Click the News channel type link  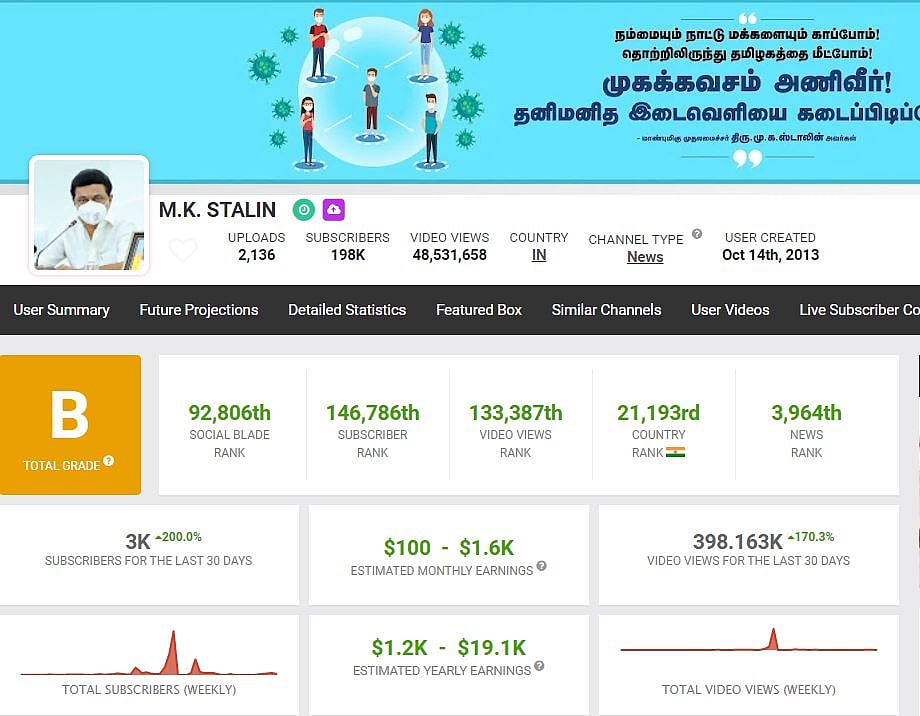coord(645,257)
